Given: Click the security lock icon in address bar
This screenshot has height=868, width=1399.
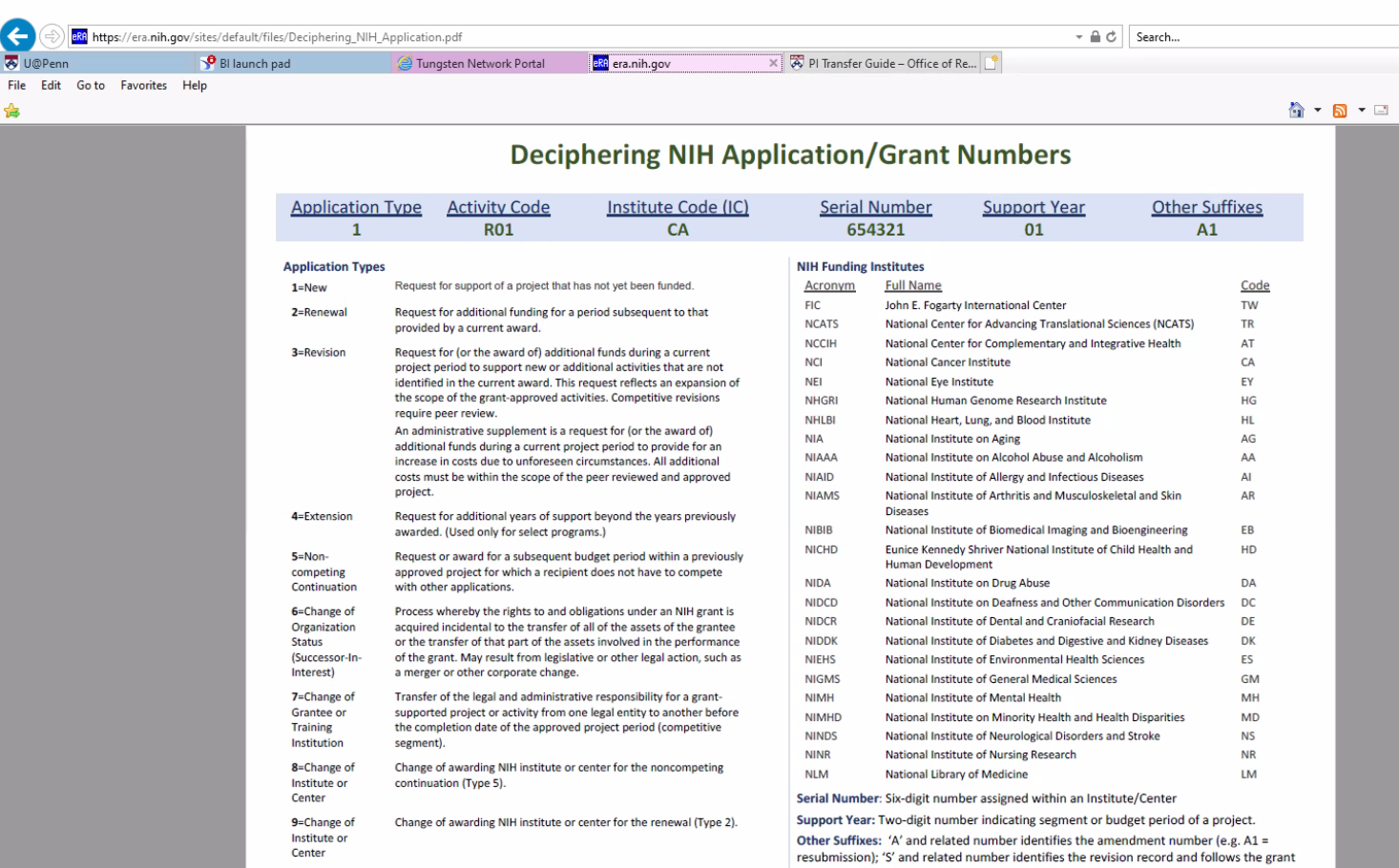Looking at the screenshot, I should [1096, 36].
